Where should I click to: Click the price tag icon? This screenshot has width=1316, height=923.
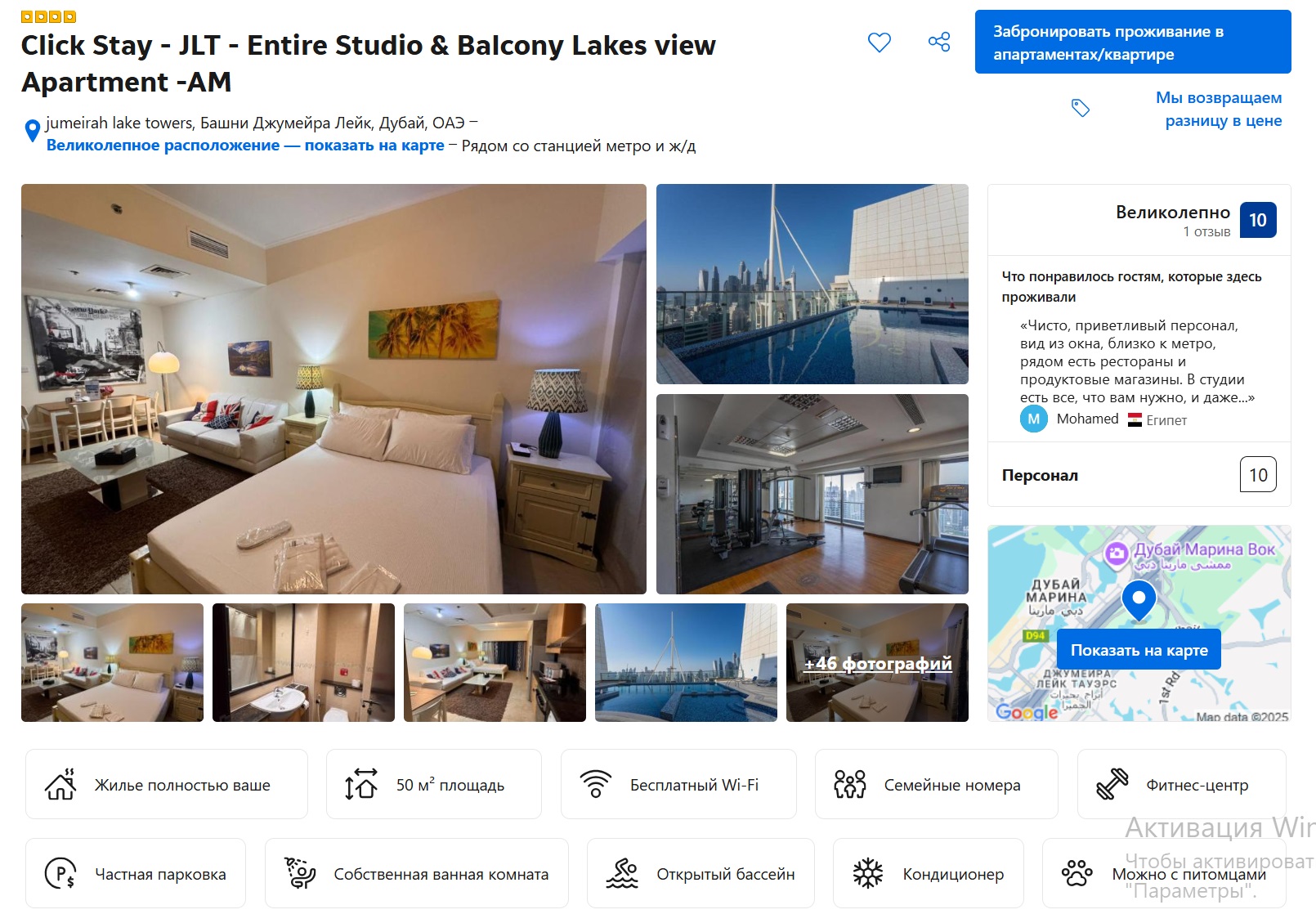[x=1081, y=108]
